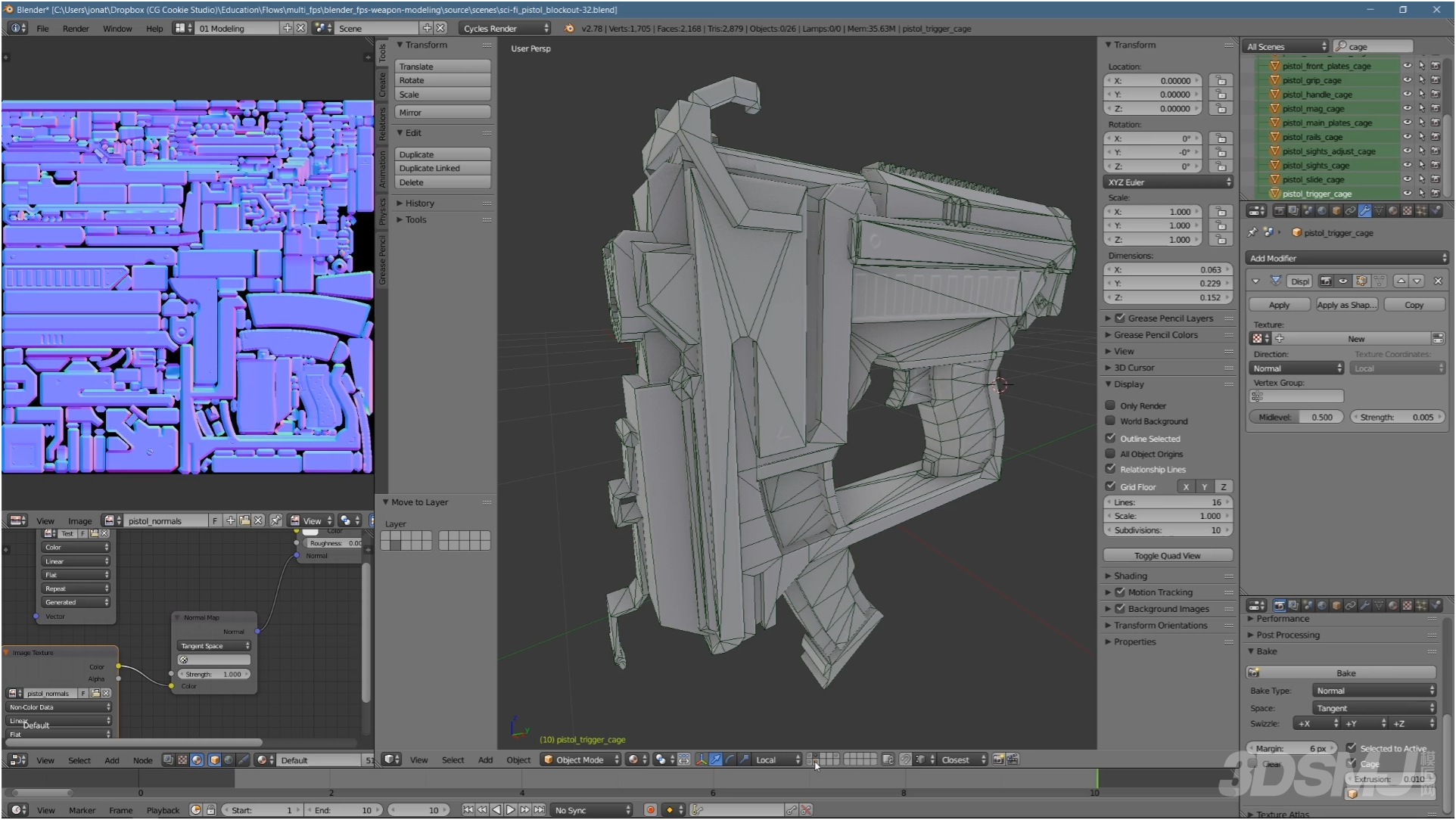Viewport: 1456px width, 820px height.
Task: Move Displace modifier up in stack
Action: [1401, 281]
